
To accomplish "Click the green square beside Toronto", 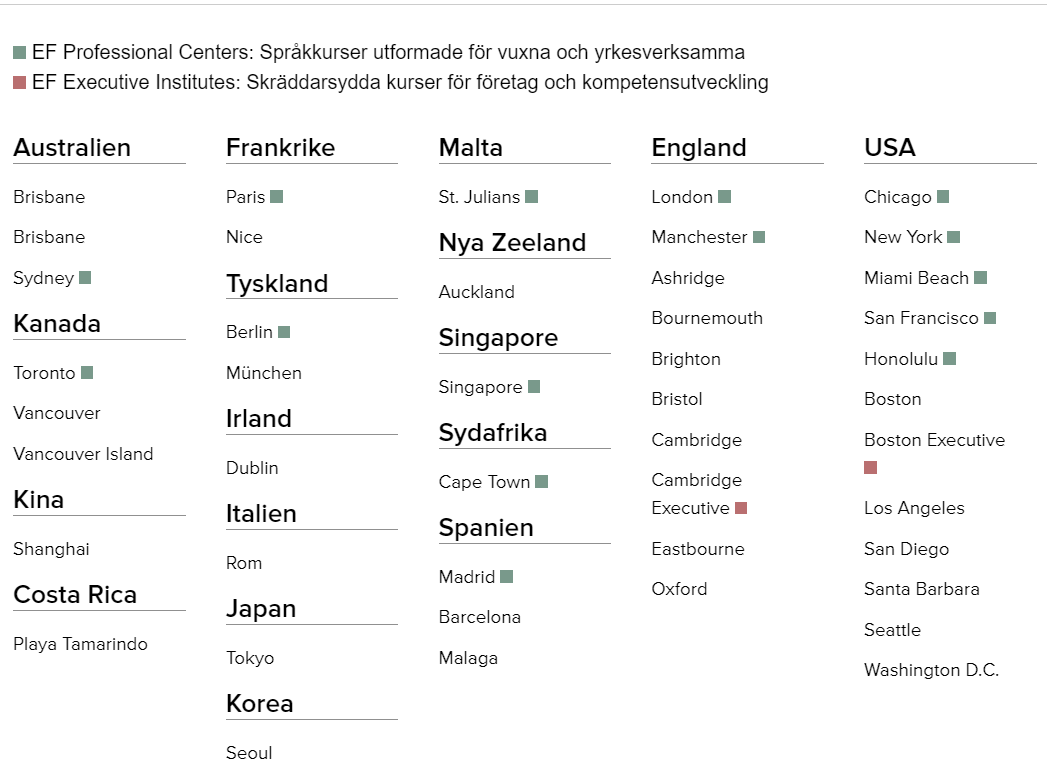I will pos(87,373).
